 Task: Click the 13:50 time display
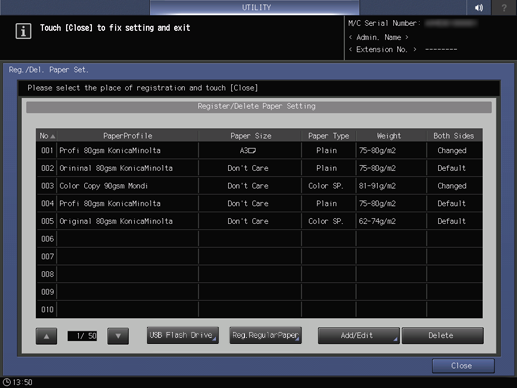(22, 382)
